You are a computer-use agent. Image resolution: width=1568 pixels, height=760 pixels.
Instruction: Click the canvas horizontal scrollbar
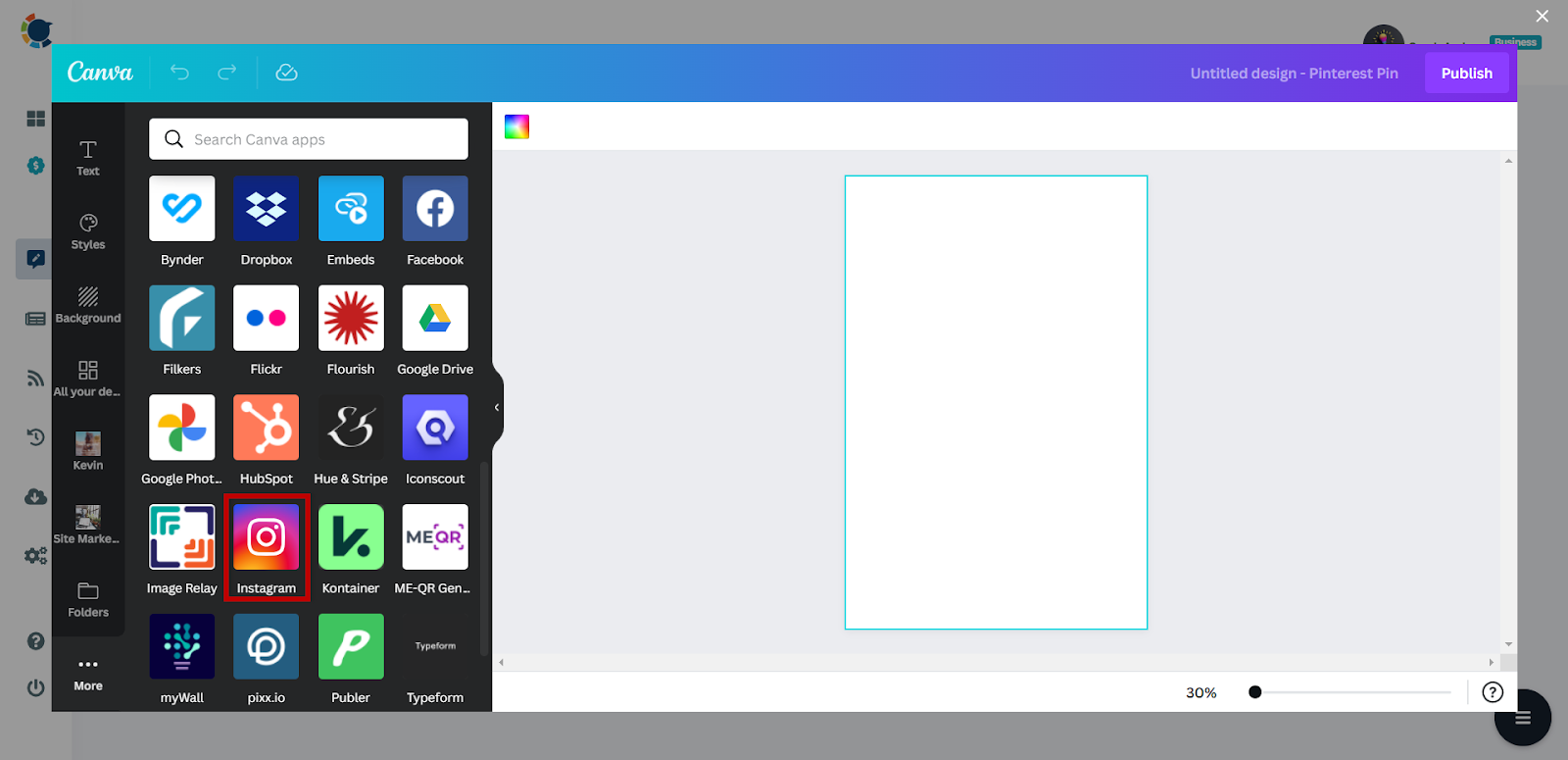point(996,663)
